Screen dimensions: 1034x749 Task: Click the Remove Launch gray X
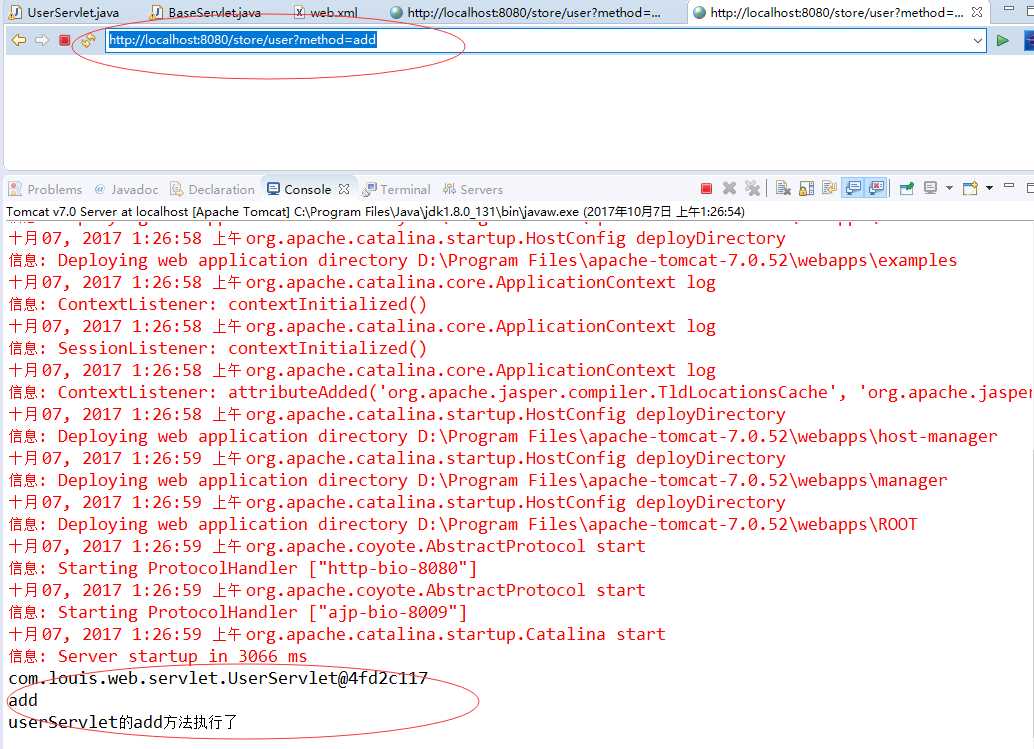pos(729,189)
